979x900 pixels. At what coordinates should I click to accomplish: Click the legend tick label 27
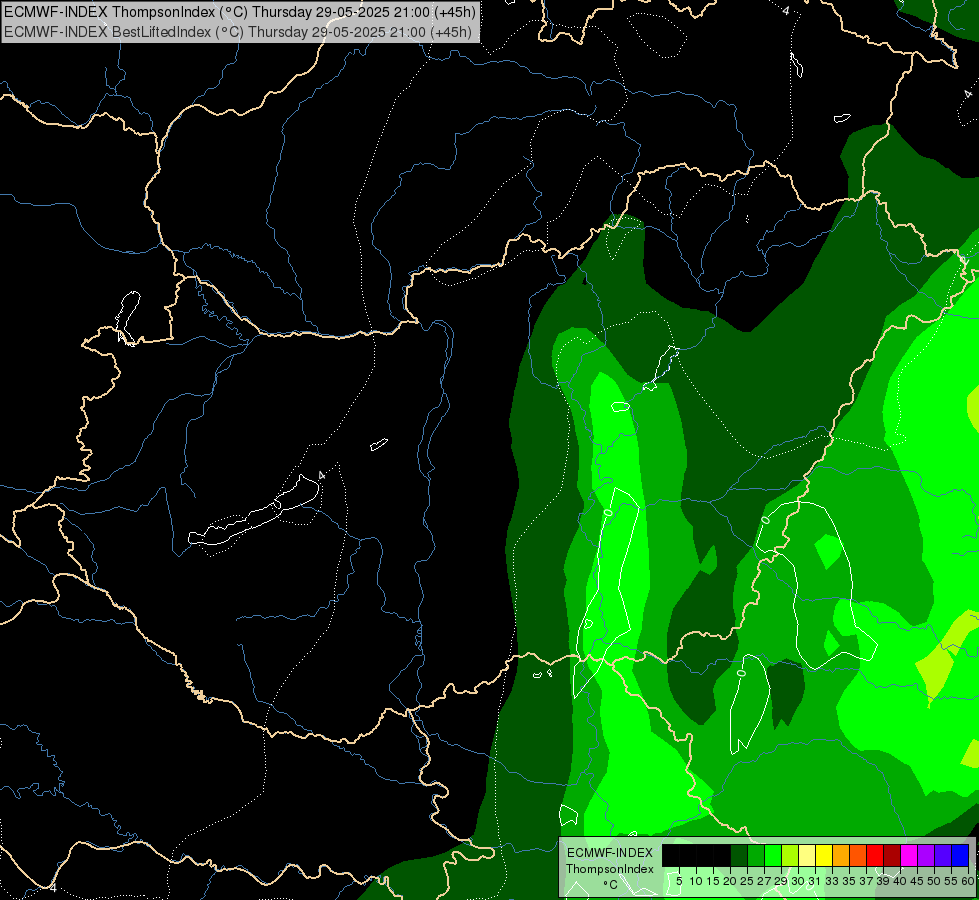click(764, 881)
